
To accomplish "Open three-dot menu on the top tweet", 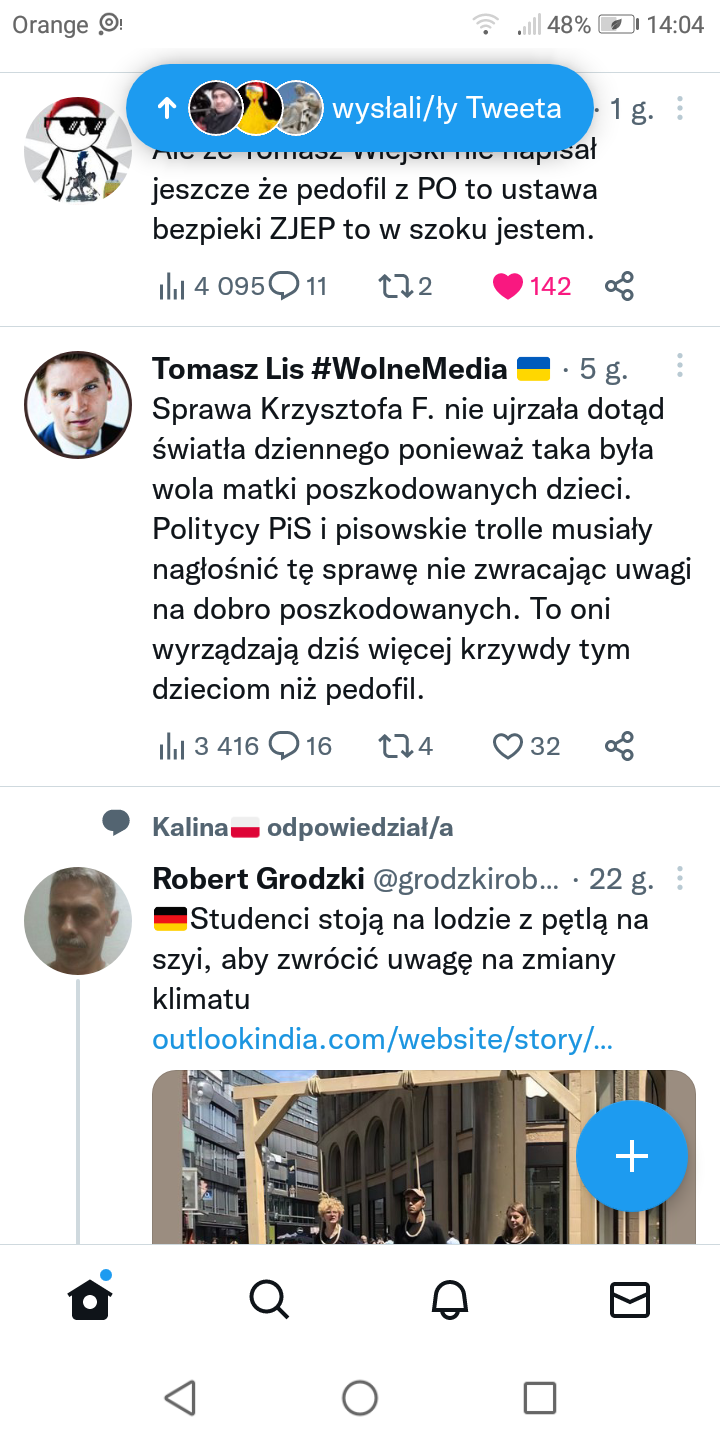I will [680, 108].
